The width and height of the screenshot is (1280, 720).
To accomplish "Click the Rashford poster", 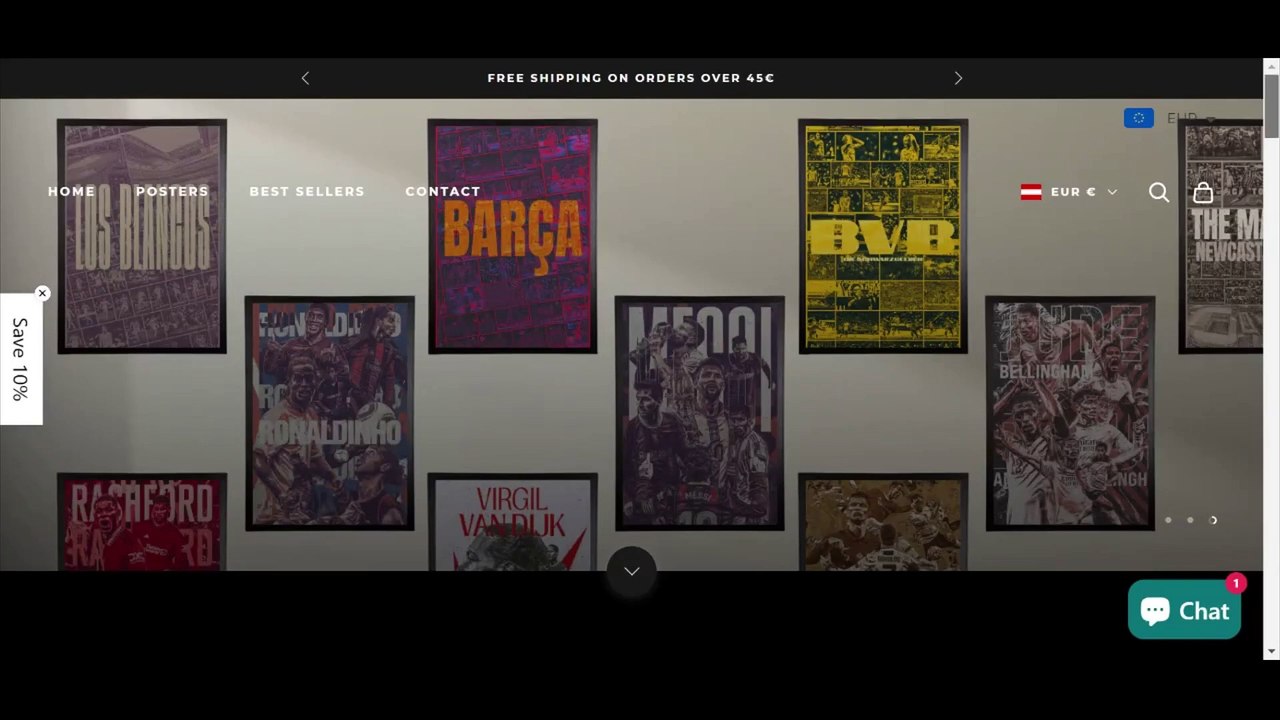I will tap(142, 522).
